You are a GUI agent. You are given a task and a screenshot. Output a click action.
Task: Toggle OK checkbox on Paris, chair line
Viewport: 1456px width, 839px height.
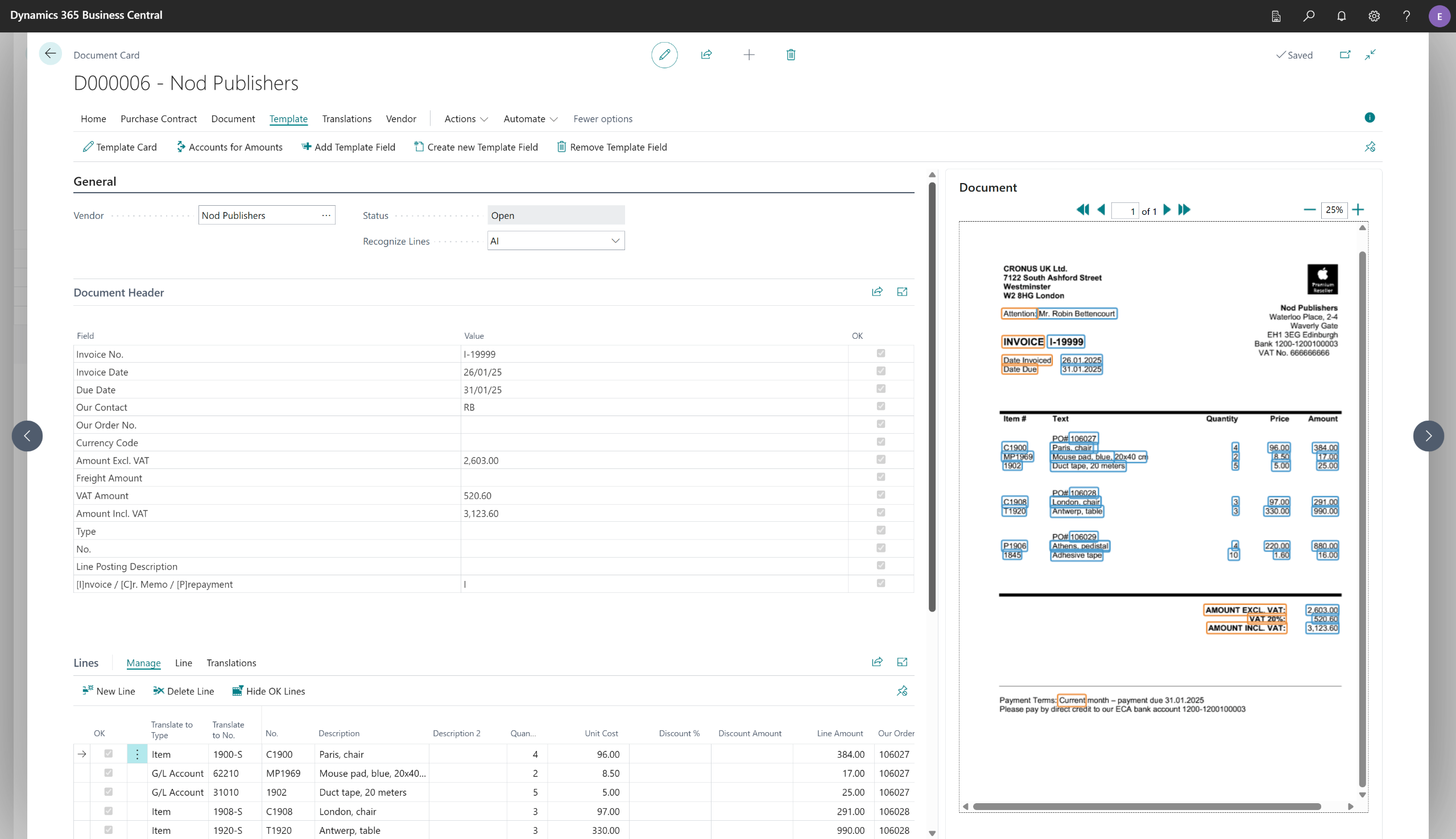point(109,754)
